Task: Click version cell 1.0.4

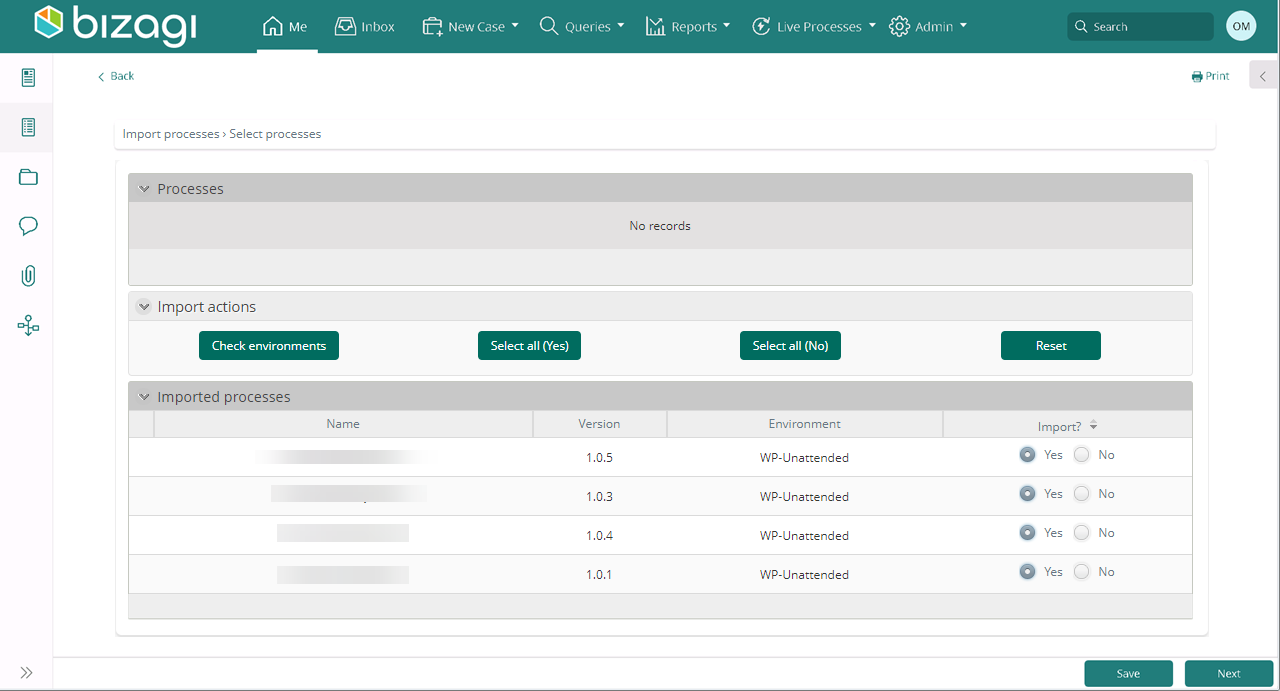Action: 599,536
